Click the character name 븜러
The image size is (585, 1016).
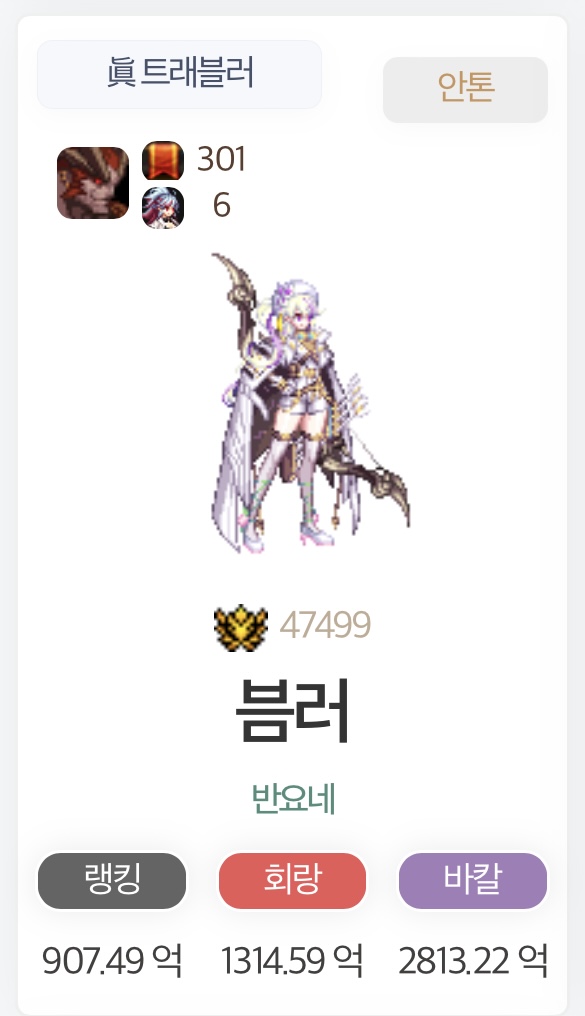[x=292, y=711]
